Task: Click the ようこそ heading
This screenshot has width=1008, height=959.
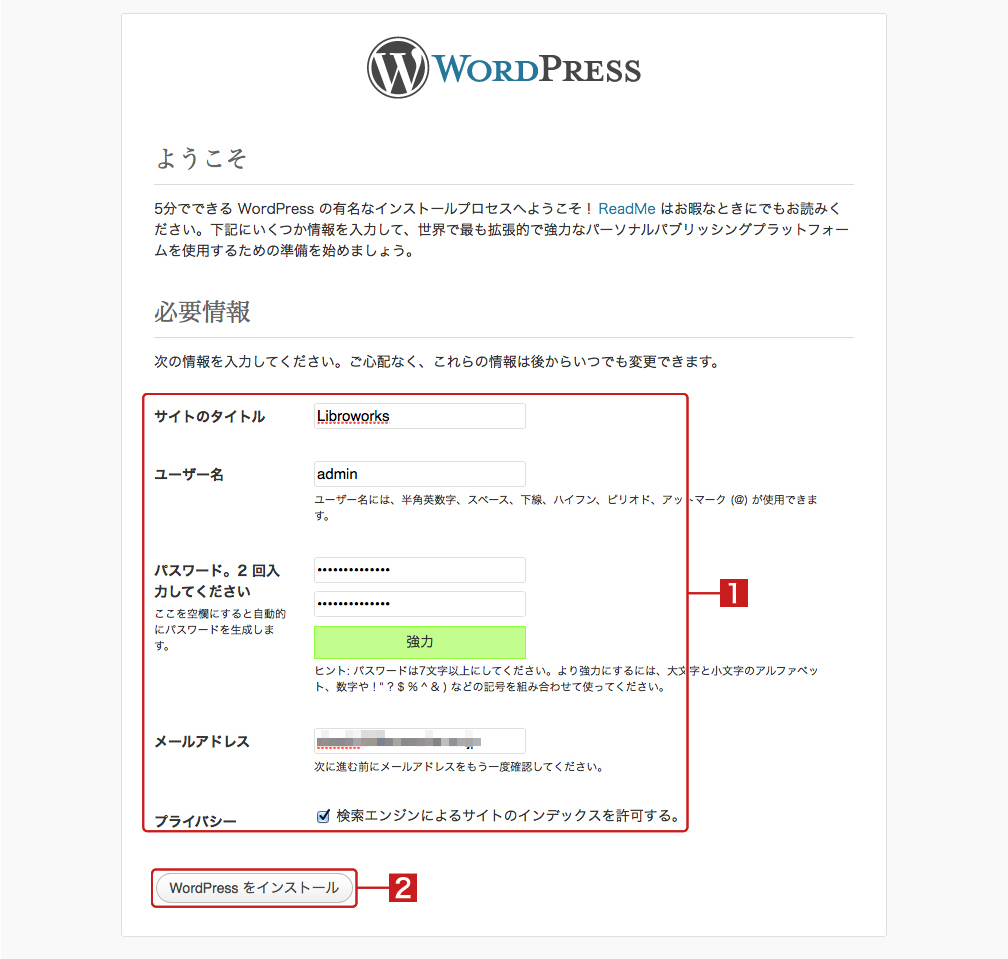Action: (201, 158)
